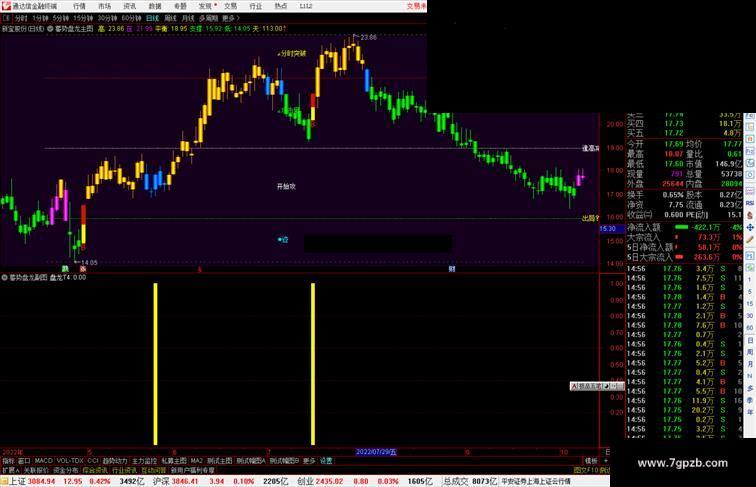
Task: Open the 互动问答 tab
Action: (153, 470)
